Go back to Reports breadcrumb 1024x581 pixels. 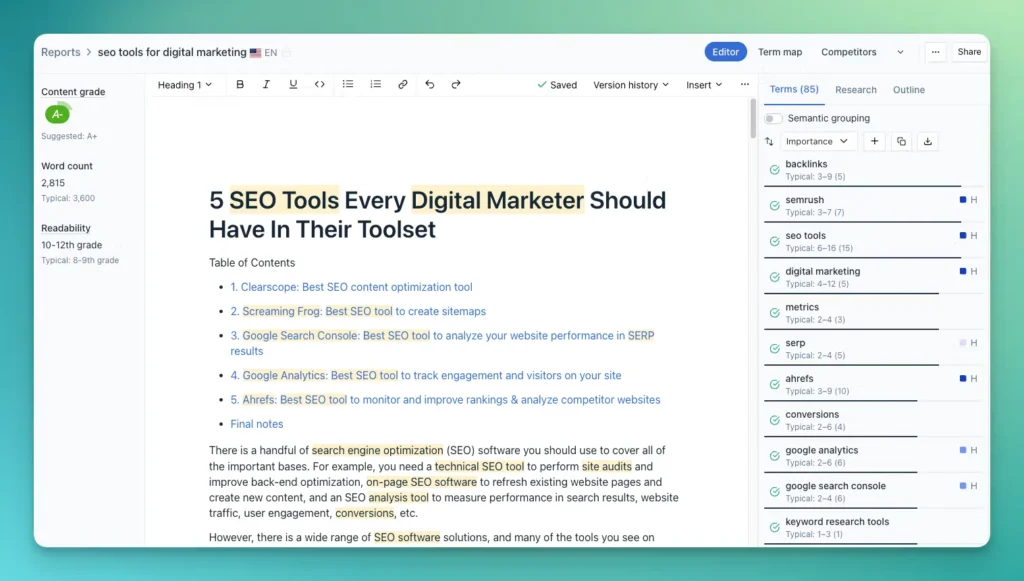tap(61, 52)
